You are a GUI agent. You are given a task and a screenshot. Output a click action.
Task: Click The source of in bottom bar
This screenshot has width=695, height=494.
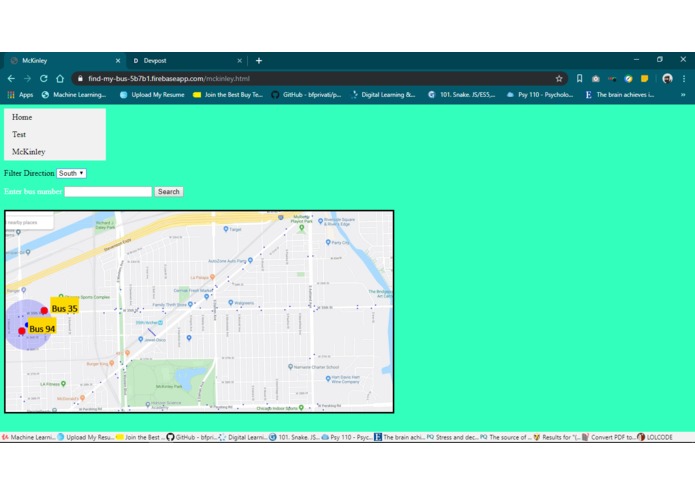coord(506,437)
